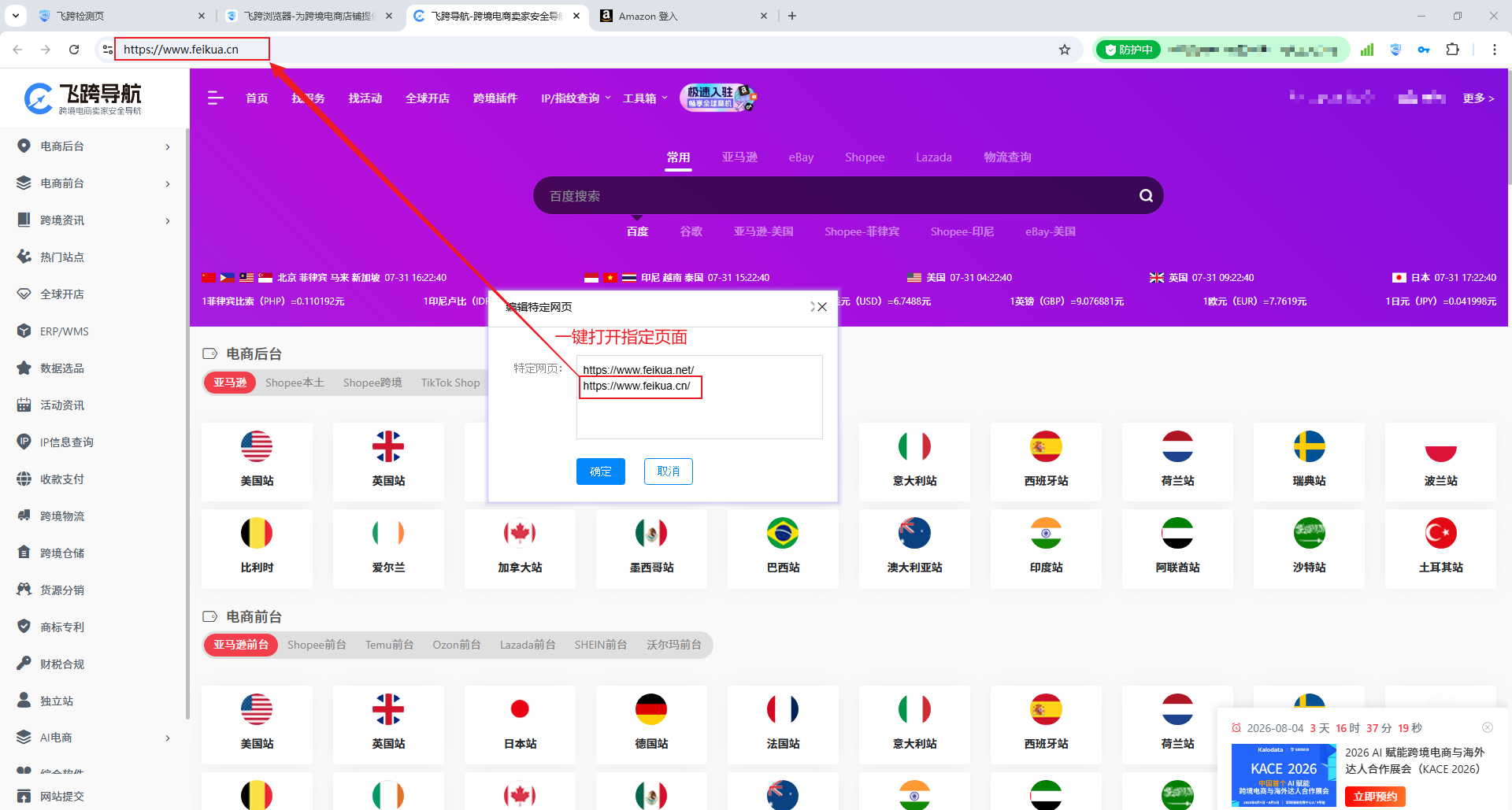
Task: Open the 活动资讯 calendar icon
Action: [x=24, y=405]
